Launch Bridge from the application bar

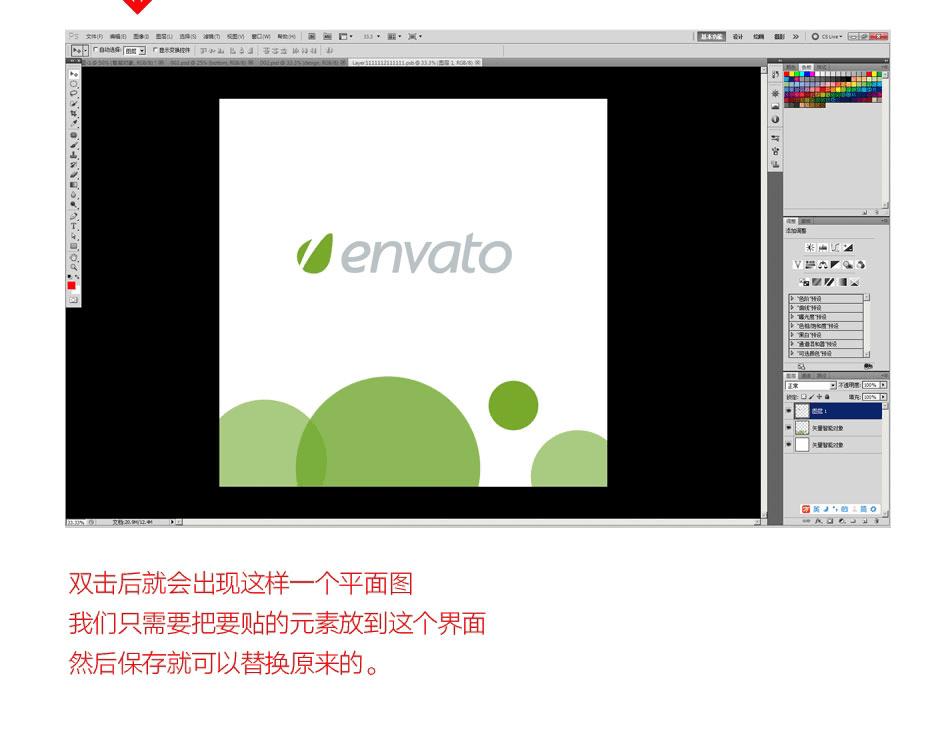[311, 36]
